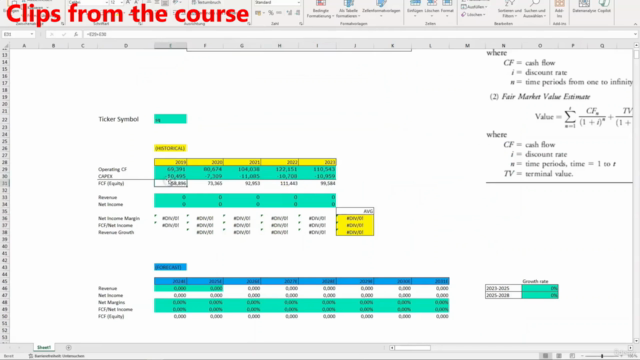
Task: Click the horizontal scrollbar thumb
Action: (413, 348)
